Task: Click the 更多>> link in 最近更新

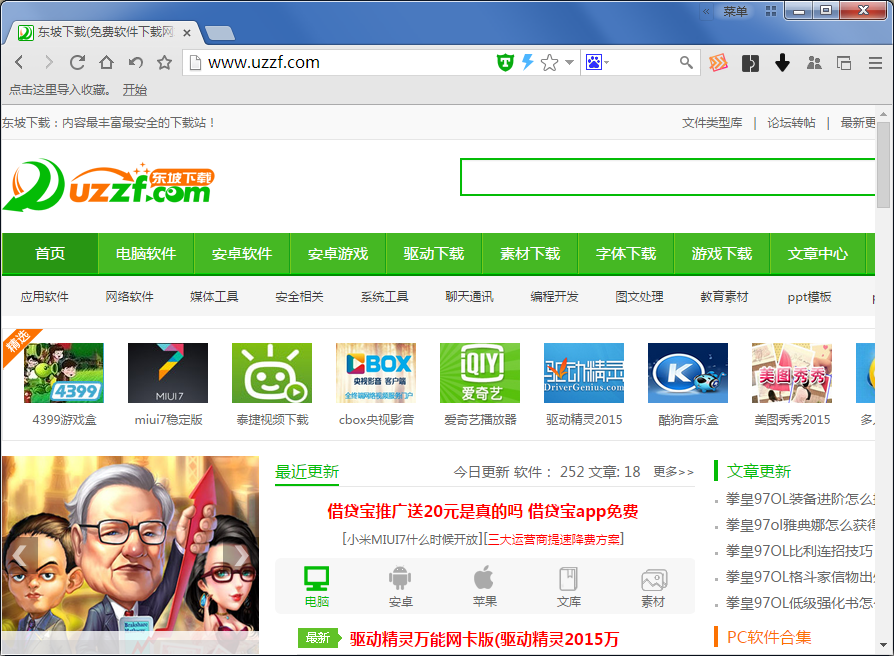Action: pos(673,472)
